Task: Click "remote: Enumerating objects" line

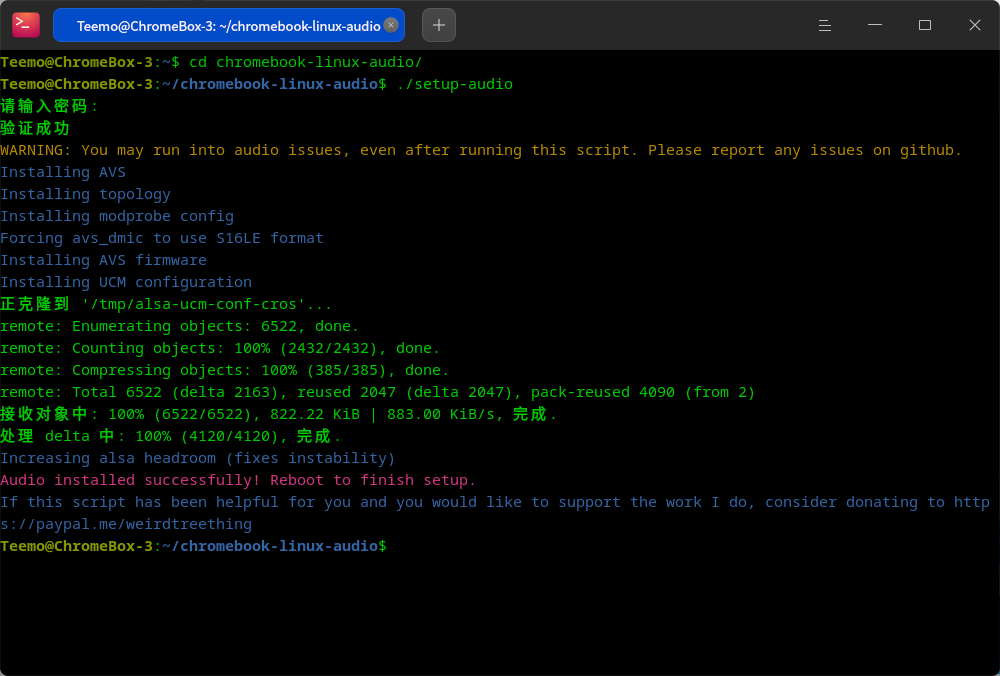Action: coord(180,326)
